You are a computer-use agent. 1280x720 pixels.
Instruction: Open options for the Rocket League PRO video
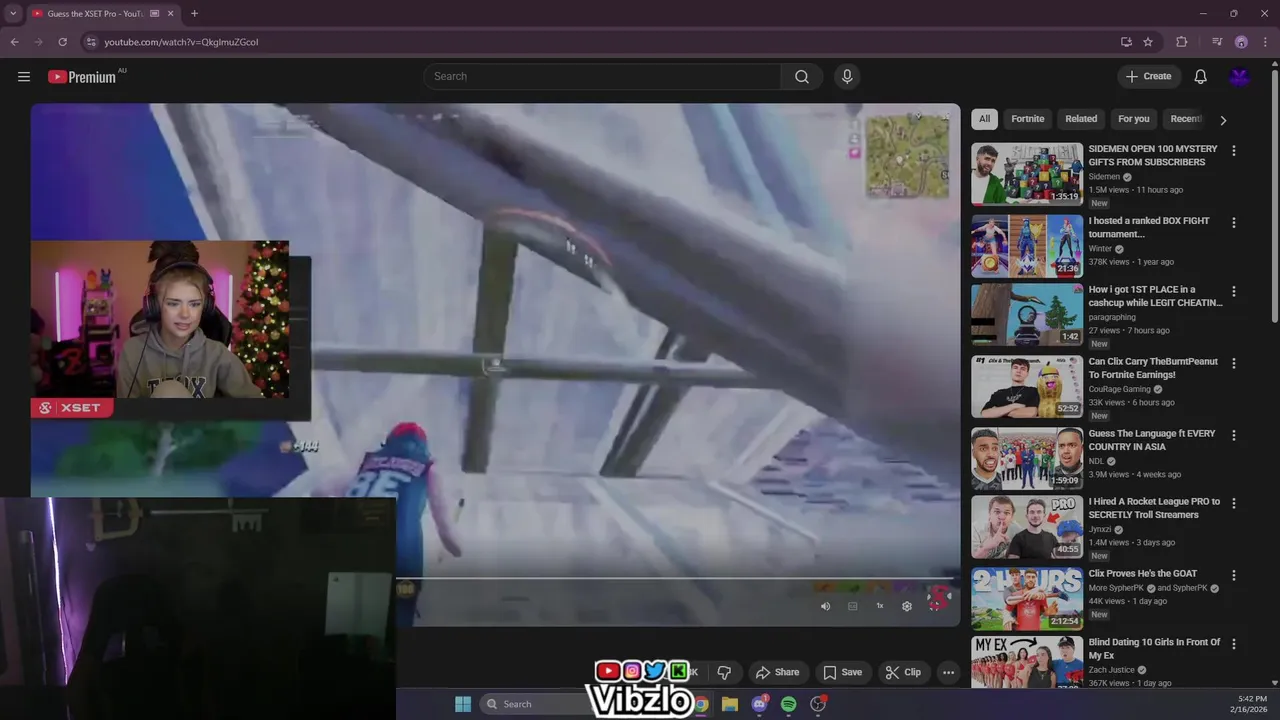click(x=1233, y=504)
